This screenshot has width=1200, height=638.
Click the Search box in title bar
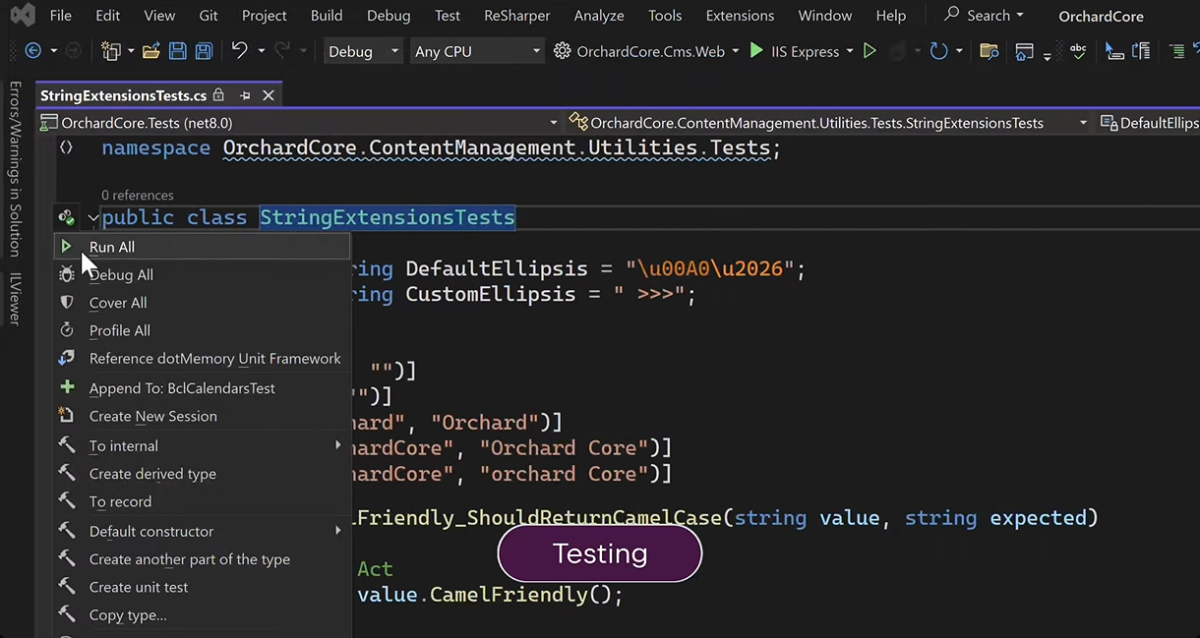[x=985, y=15]
